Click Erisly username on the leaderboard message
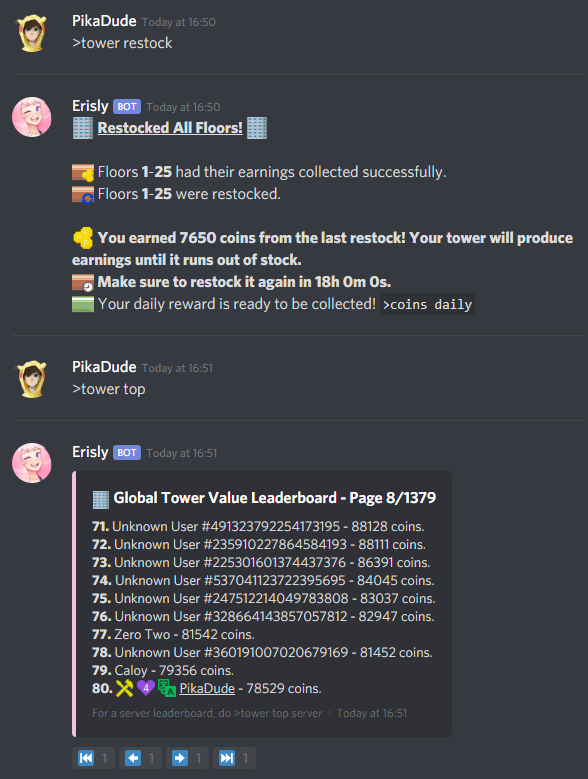The image size is (588, 779). click(90, 452)
